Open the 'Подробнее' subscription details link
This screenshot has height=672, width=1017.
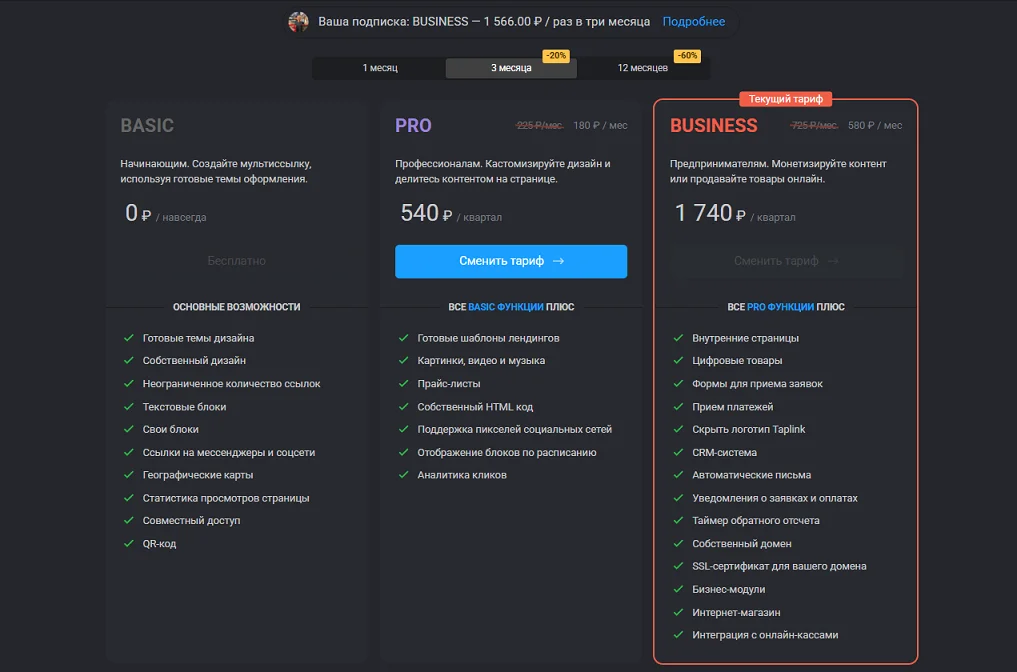coord(694,21)
